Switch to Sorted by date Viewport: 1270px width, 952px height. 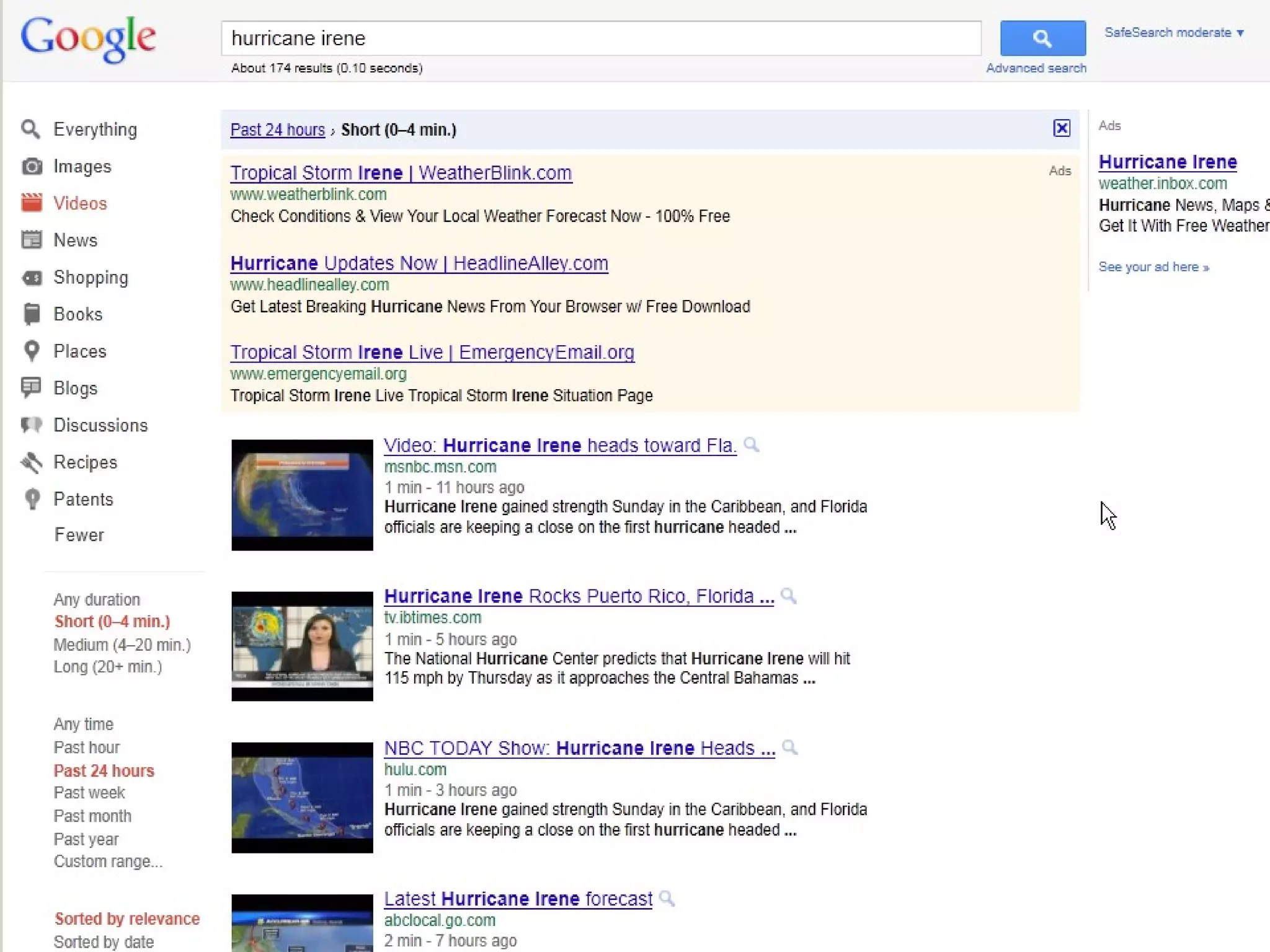click(x=104, y=941)
